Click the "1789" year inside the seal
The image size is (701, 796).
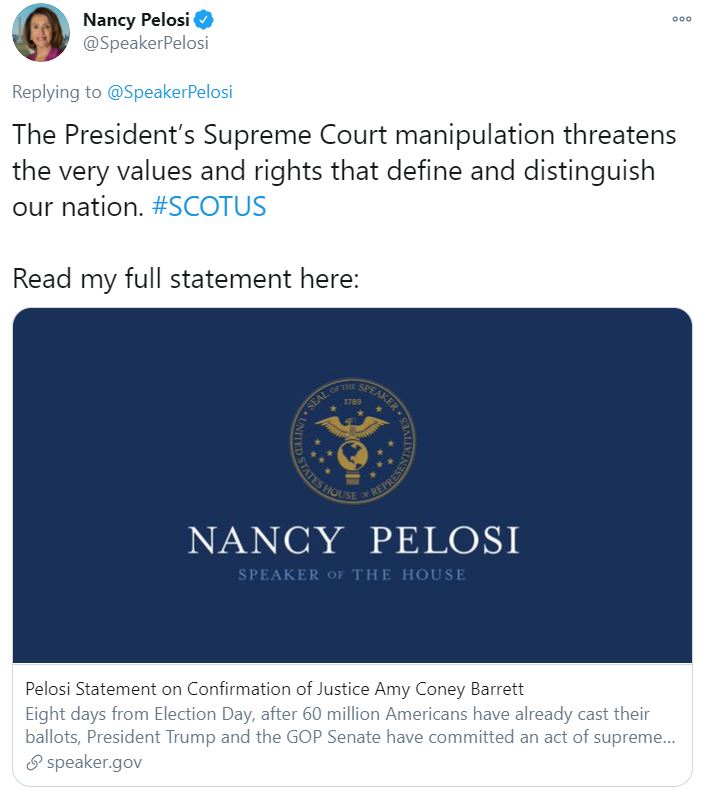[x=351, y=402]
